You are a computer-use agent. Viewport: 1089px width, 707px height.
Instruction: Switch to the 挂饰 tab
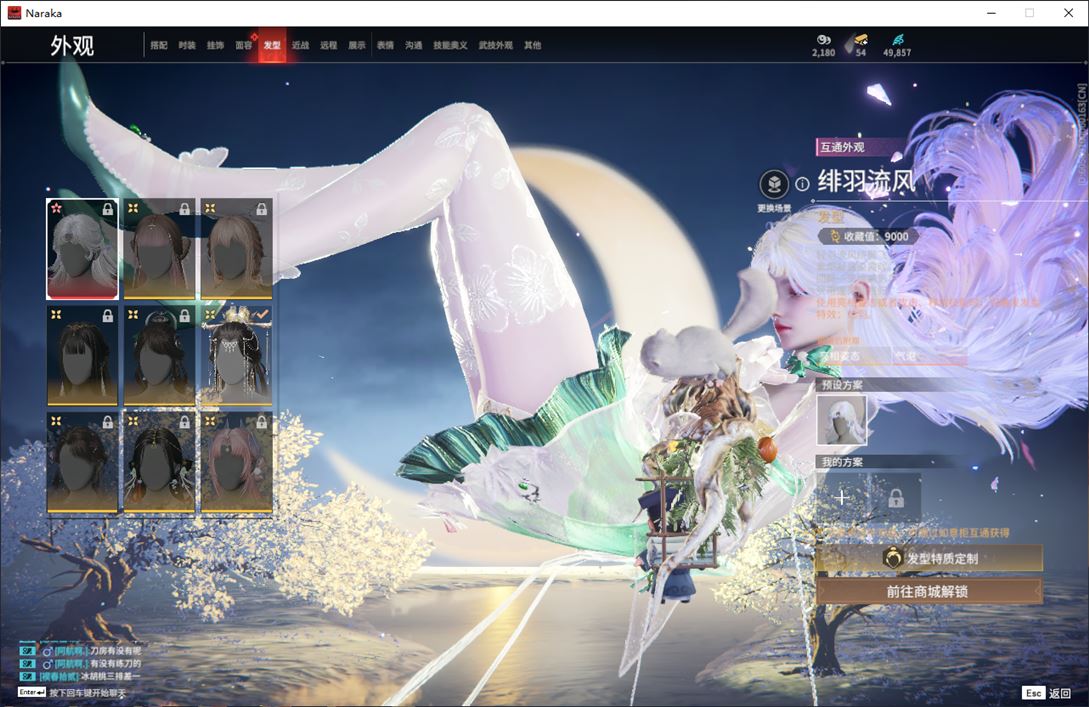pyautogui.click(x=215, y=45)
